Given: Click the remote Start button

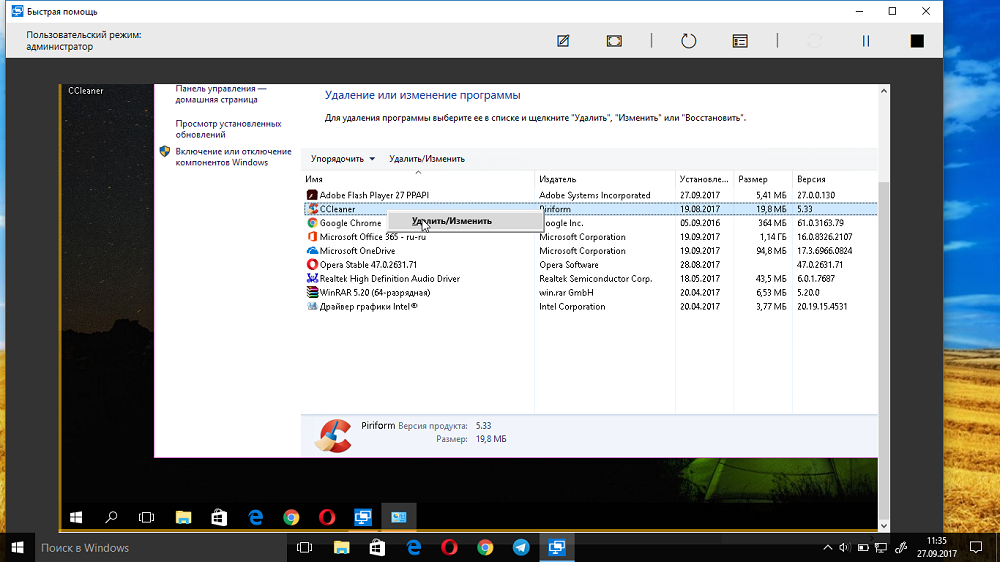Looking at the screenshot, I should pos(76,517).
